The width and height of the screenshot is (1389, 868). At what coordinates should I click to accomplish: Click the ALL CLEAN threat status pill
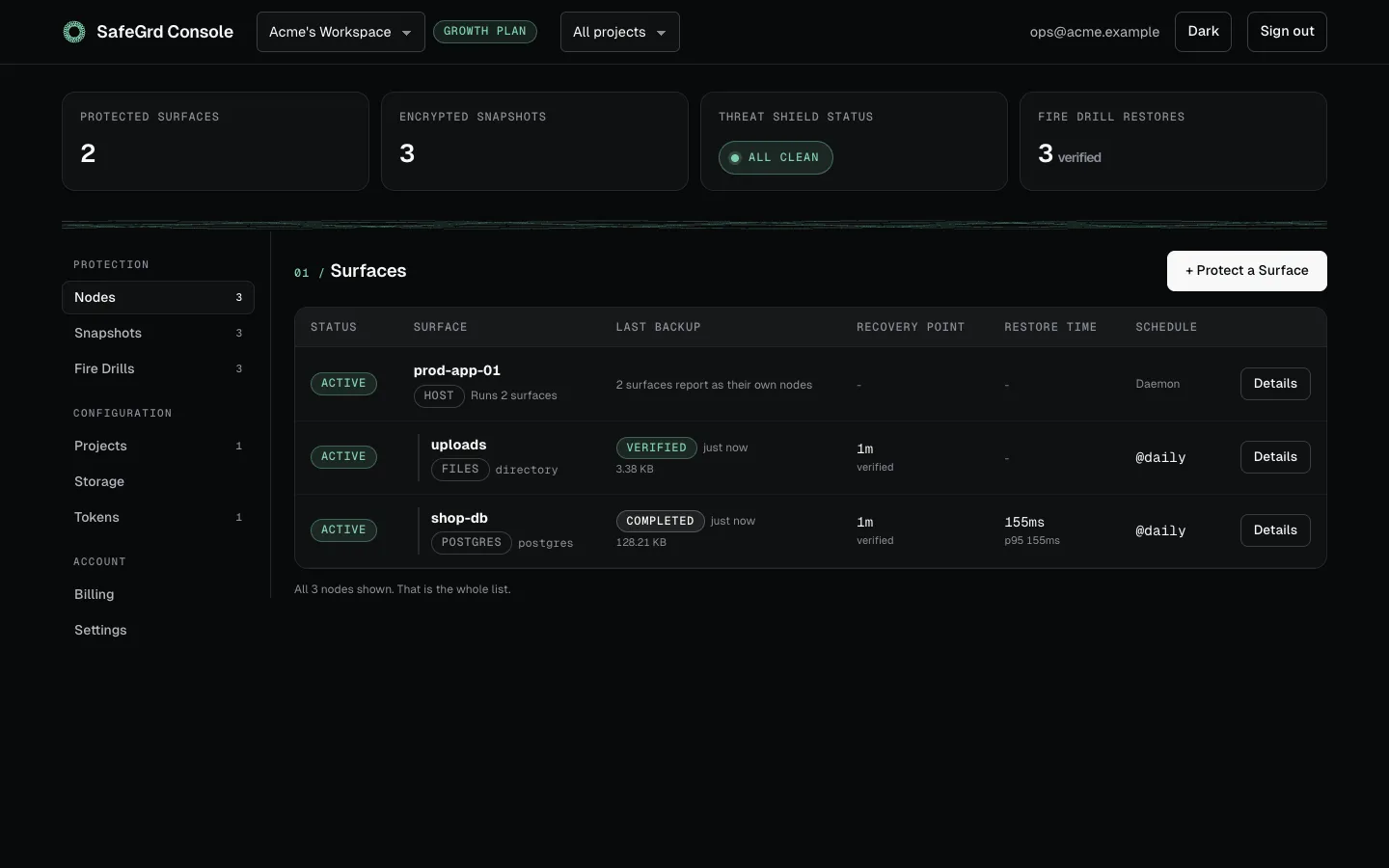click(776, 157)
